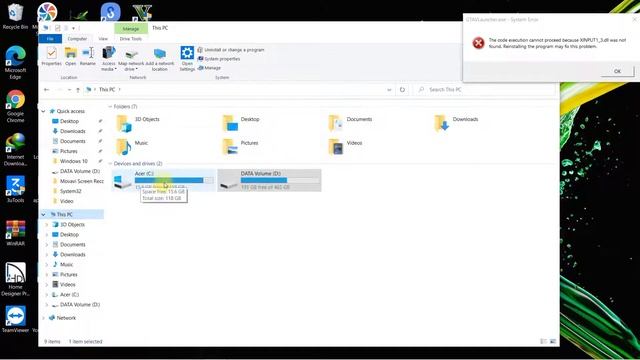Click OK in System Error dialog
The width and height of the screenshot is (640, 360).
pos(618,71)
